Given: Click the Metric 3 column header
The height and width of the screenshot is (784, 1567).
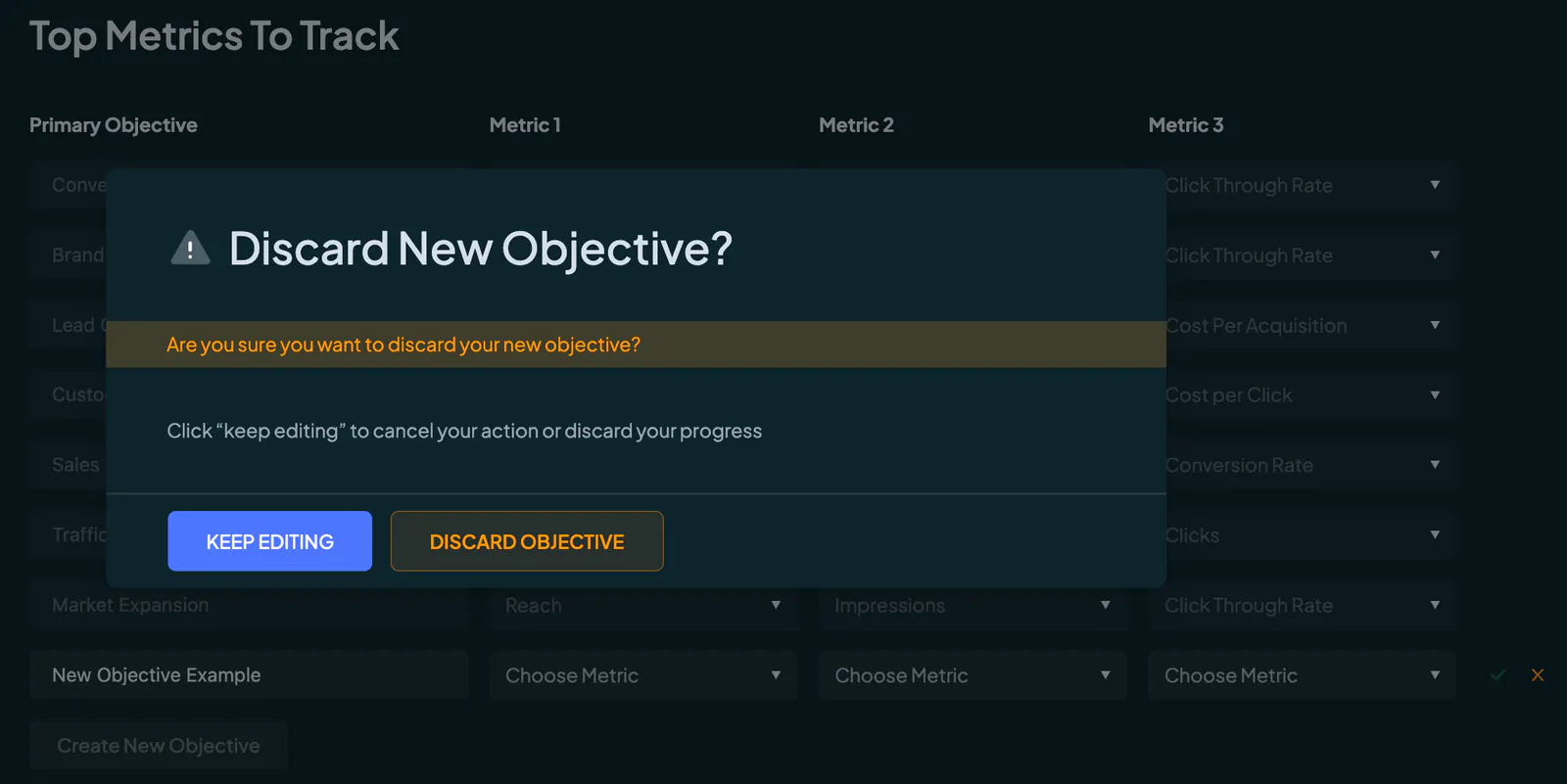Looking at the screenshot, I should (x=1186, y=125).
